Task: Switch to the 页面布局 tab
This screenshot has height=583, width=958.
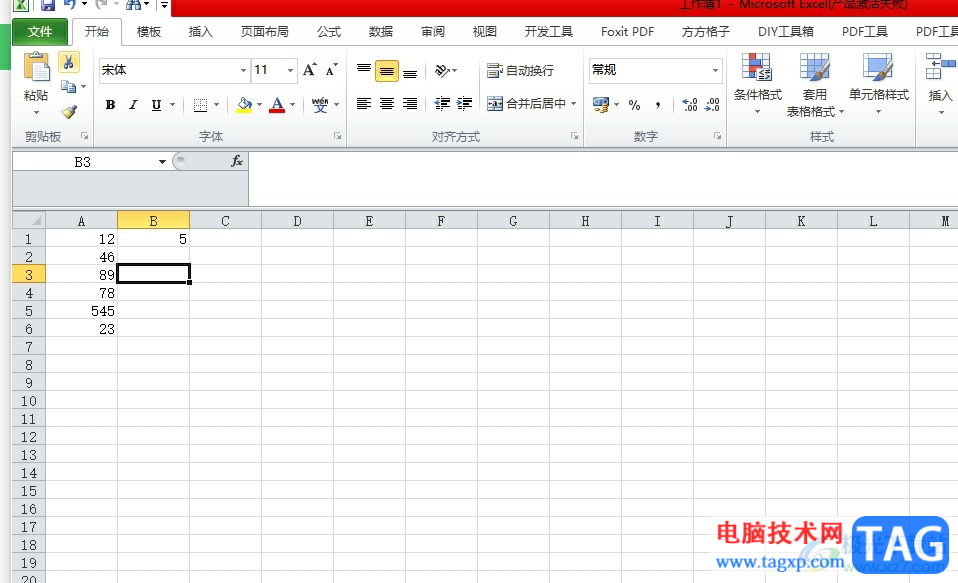Action: (x=265, y=32)
